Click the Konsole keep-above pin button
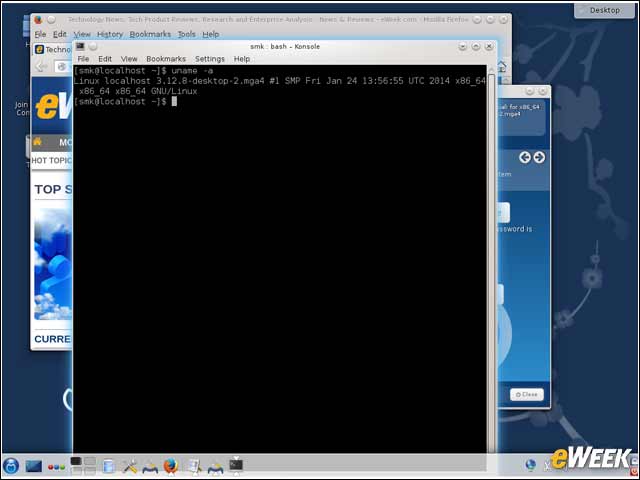This screenshot has width=640, height=480. (93, 47)
